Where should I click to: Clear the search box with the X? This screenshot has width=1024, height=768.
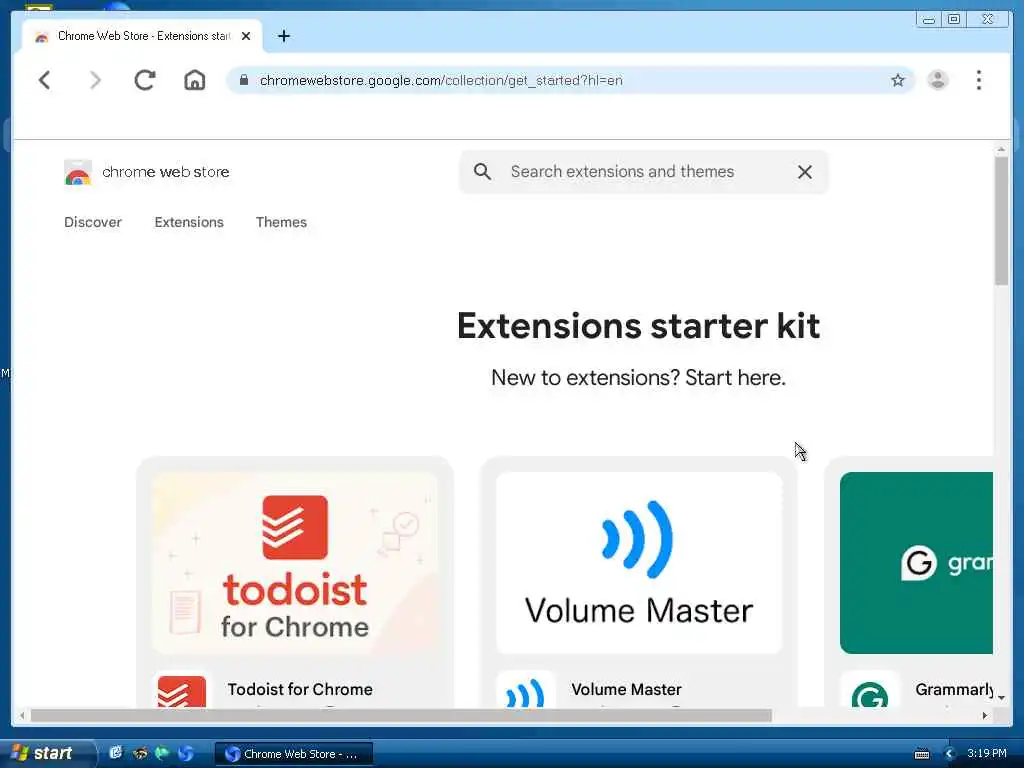click(x=805, y=172)
